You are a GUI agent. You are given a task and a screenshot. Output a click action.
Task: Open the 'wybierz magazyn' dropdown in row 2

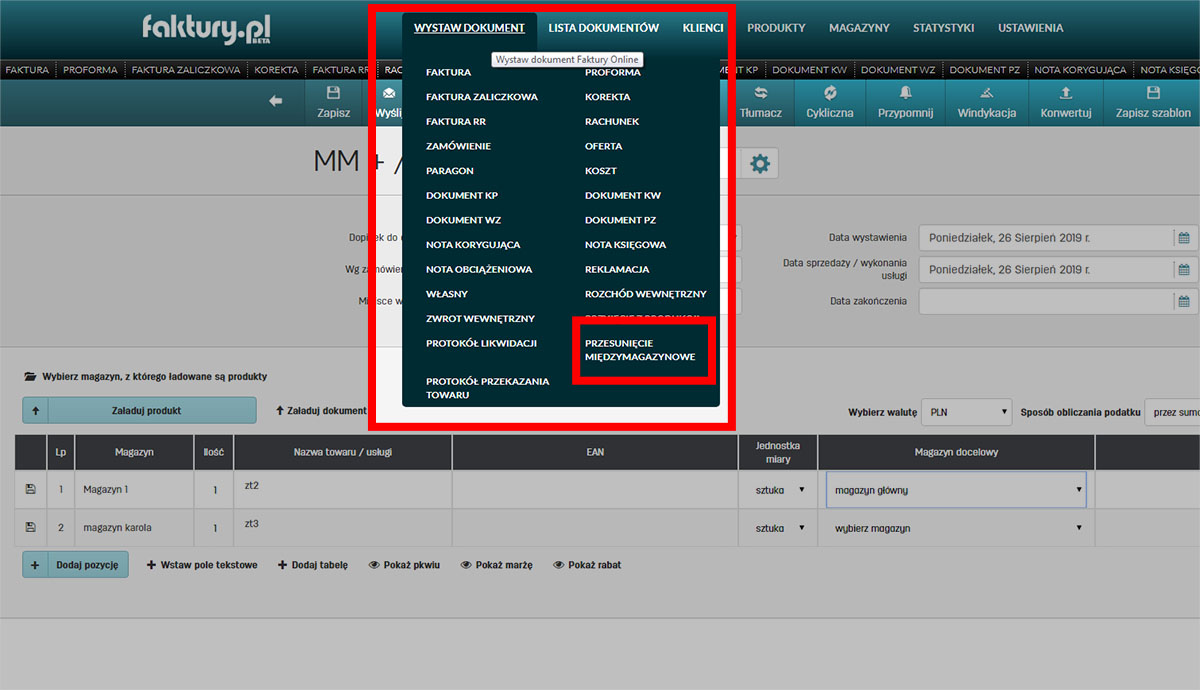(x=955, y=528)
